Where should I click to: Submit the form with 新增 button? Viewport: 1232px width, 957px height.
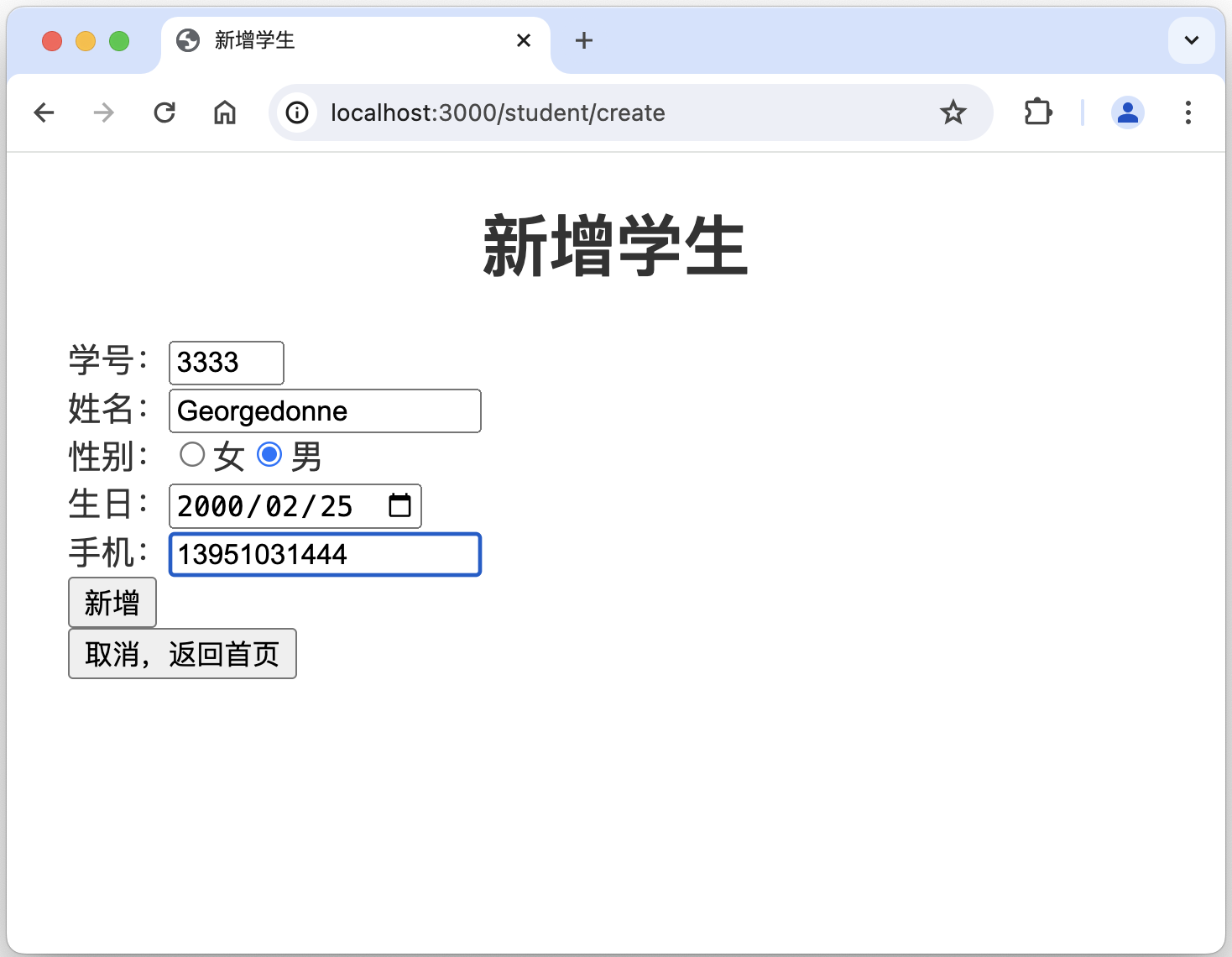(112, 603)
